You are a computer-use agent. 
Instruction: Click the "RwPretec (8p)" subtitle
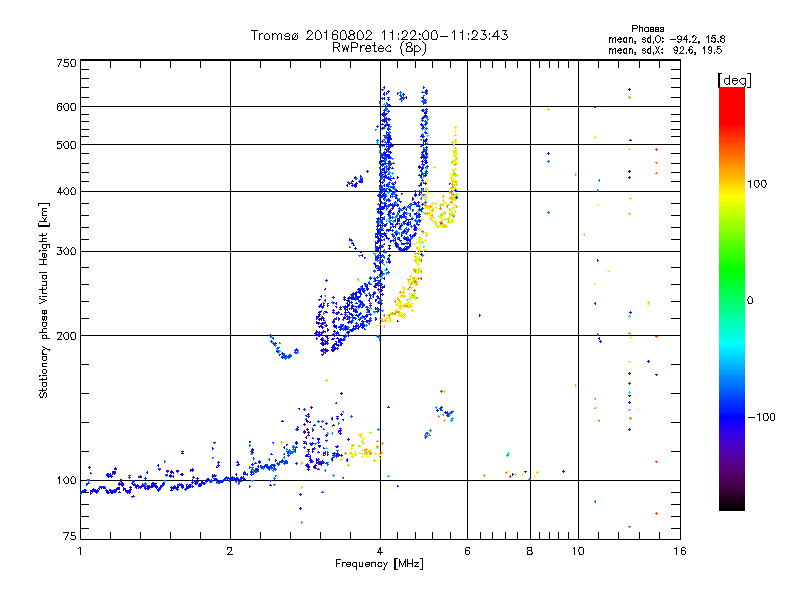[379, 48]
